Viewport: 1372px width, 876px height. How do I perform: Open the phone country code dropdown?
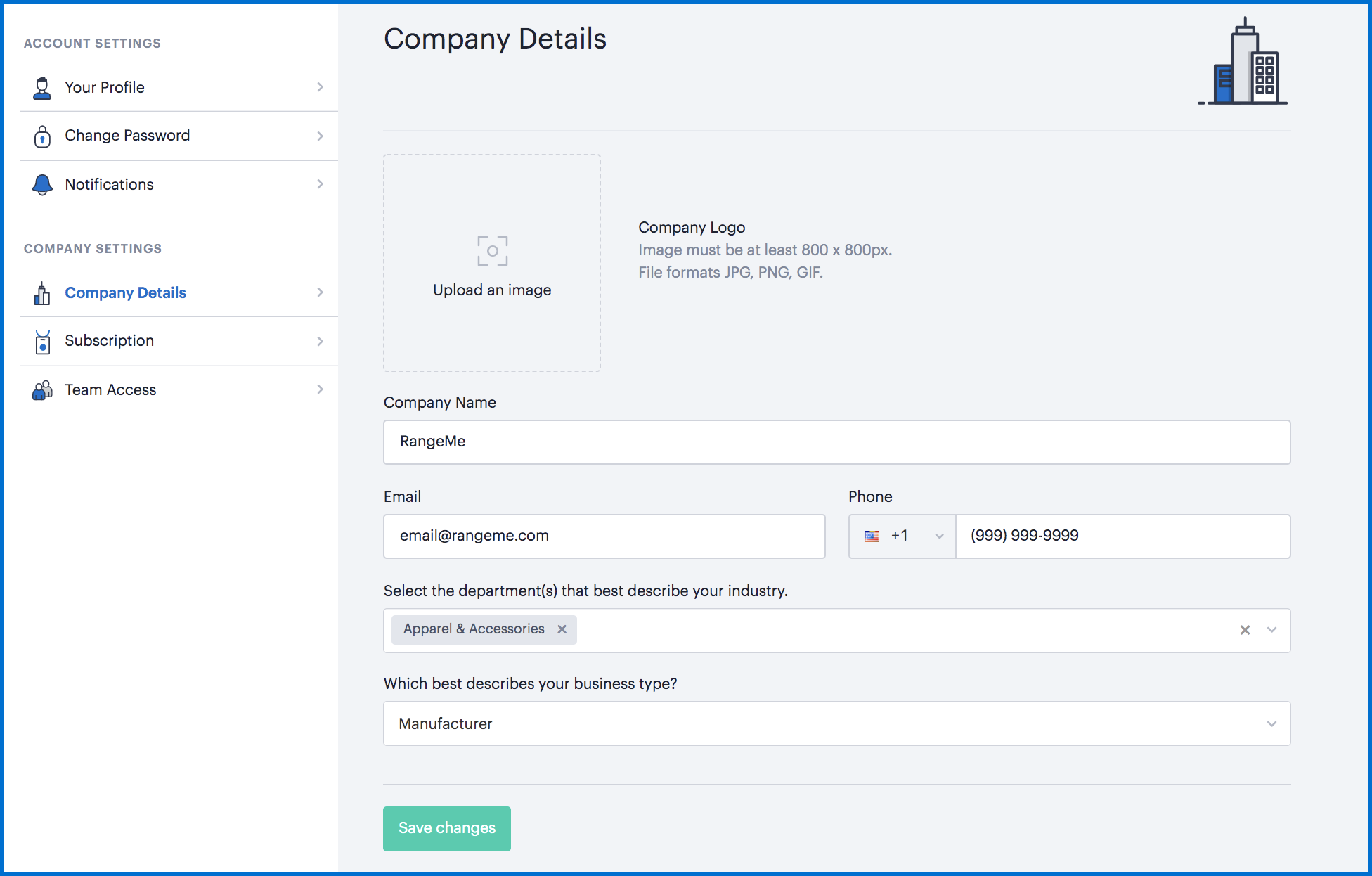click(902, 536)
